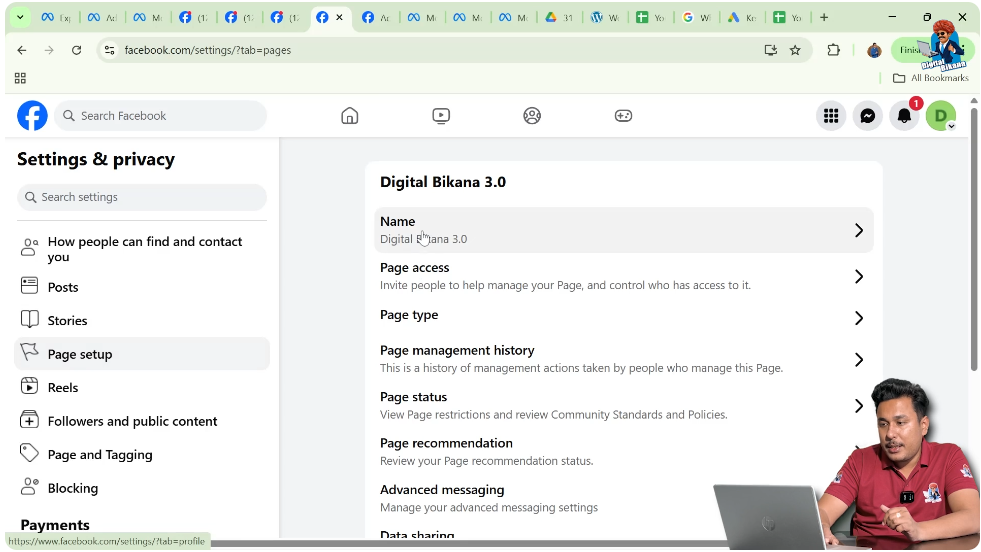This screenshot has height=552, width=981.
Task: Expand the Page access row chevron
Action: point(859,277)
